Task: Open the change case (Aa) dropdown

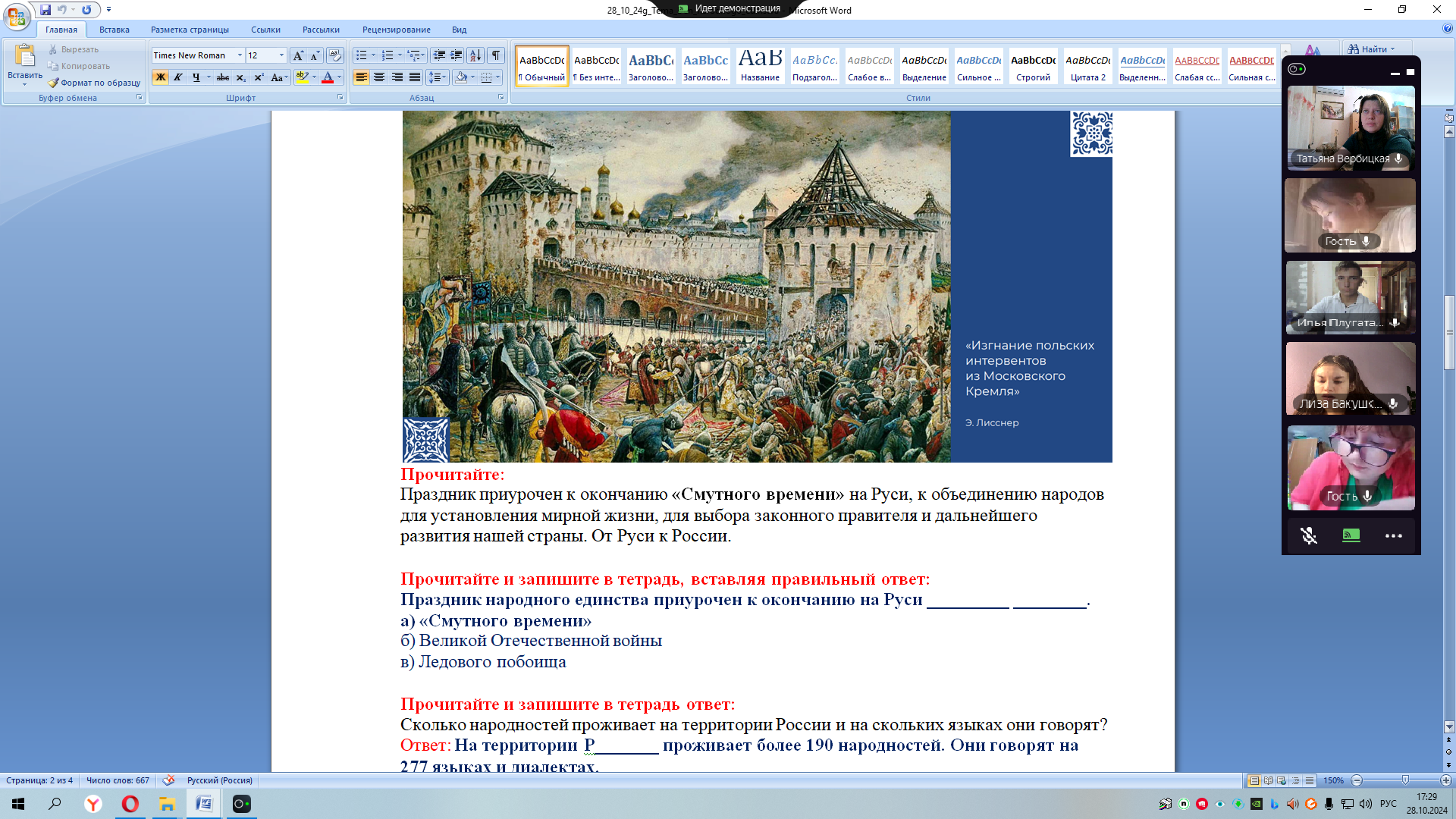Action: click(x=279, y=77)
